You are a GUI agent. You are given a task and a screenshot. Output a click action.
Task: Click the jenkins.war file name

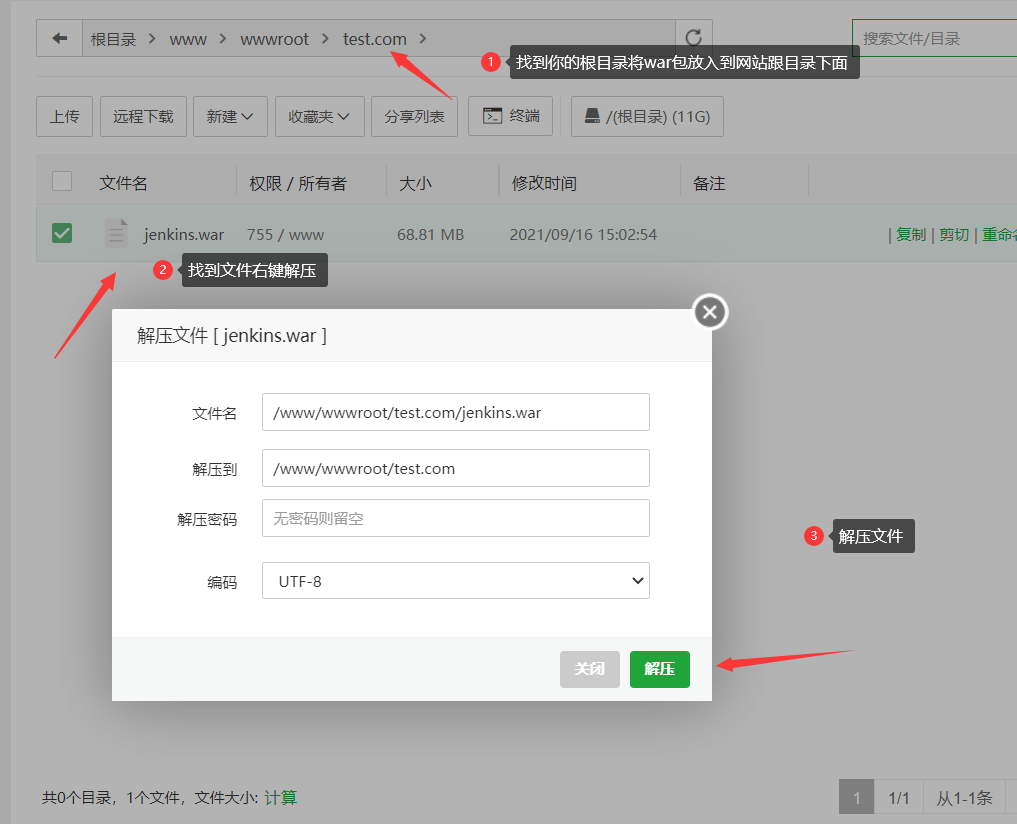click(184, 234)
